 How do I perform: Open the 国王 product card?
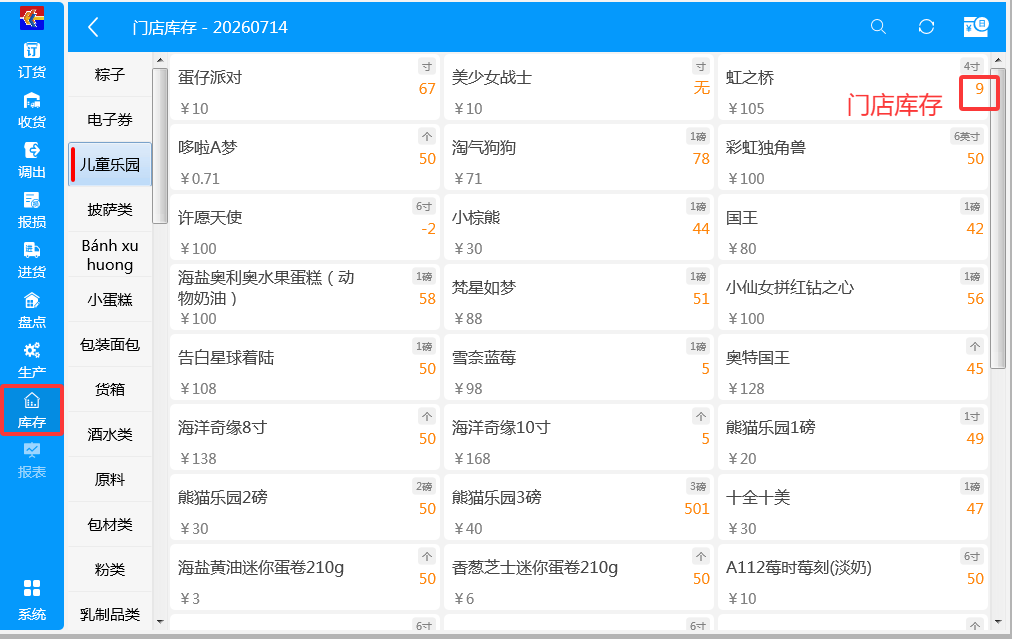pyautogui.click(x=853, y=228)
